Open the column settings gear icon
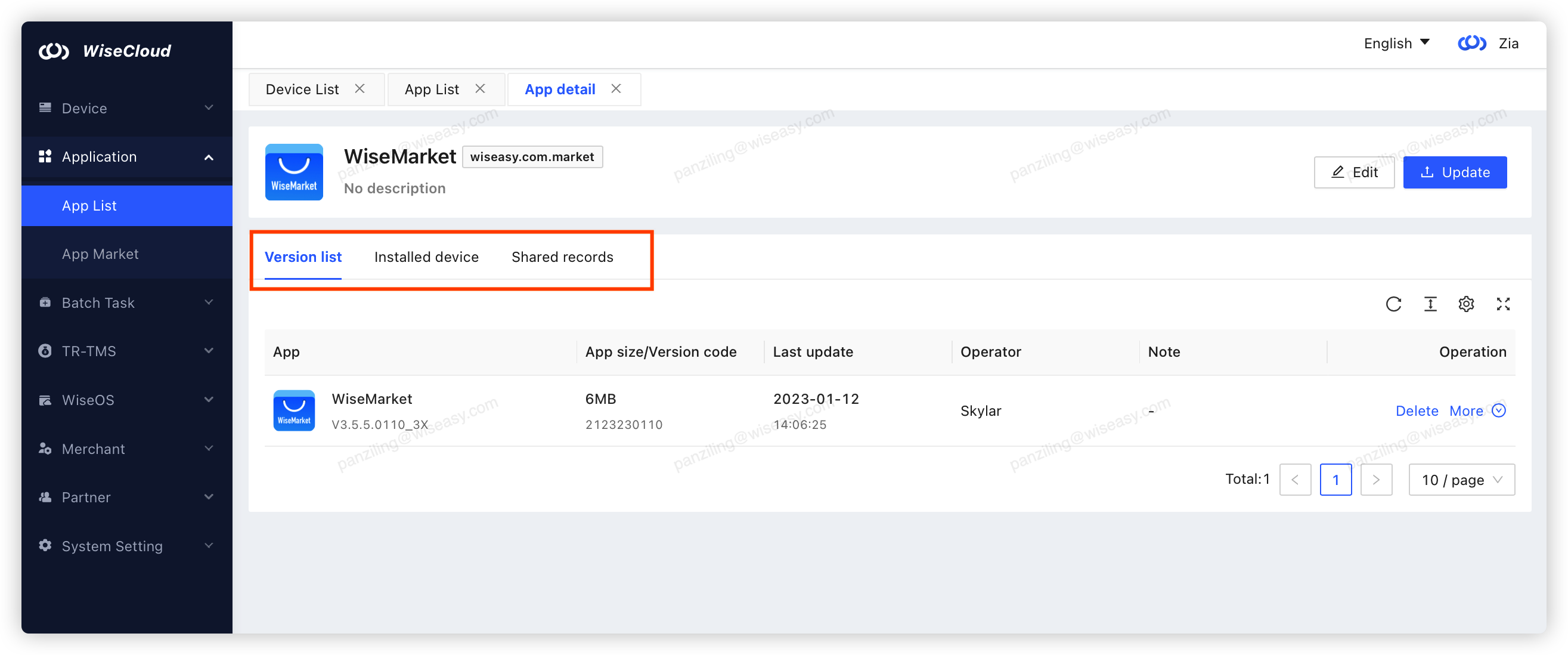 (1465, 304)
